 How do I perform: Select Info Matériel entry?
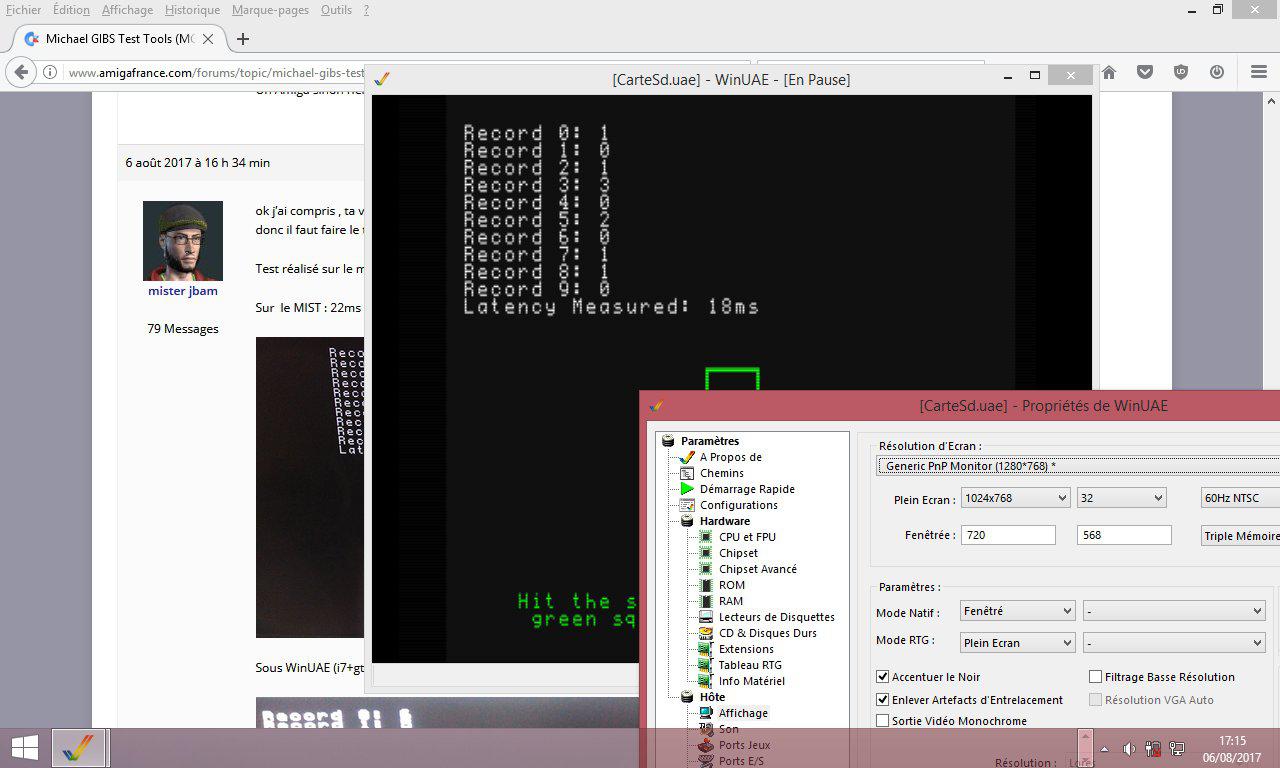click(x=751, y=681)
